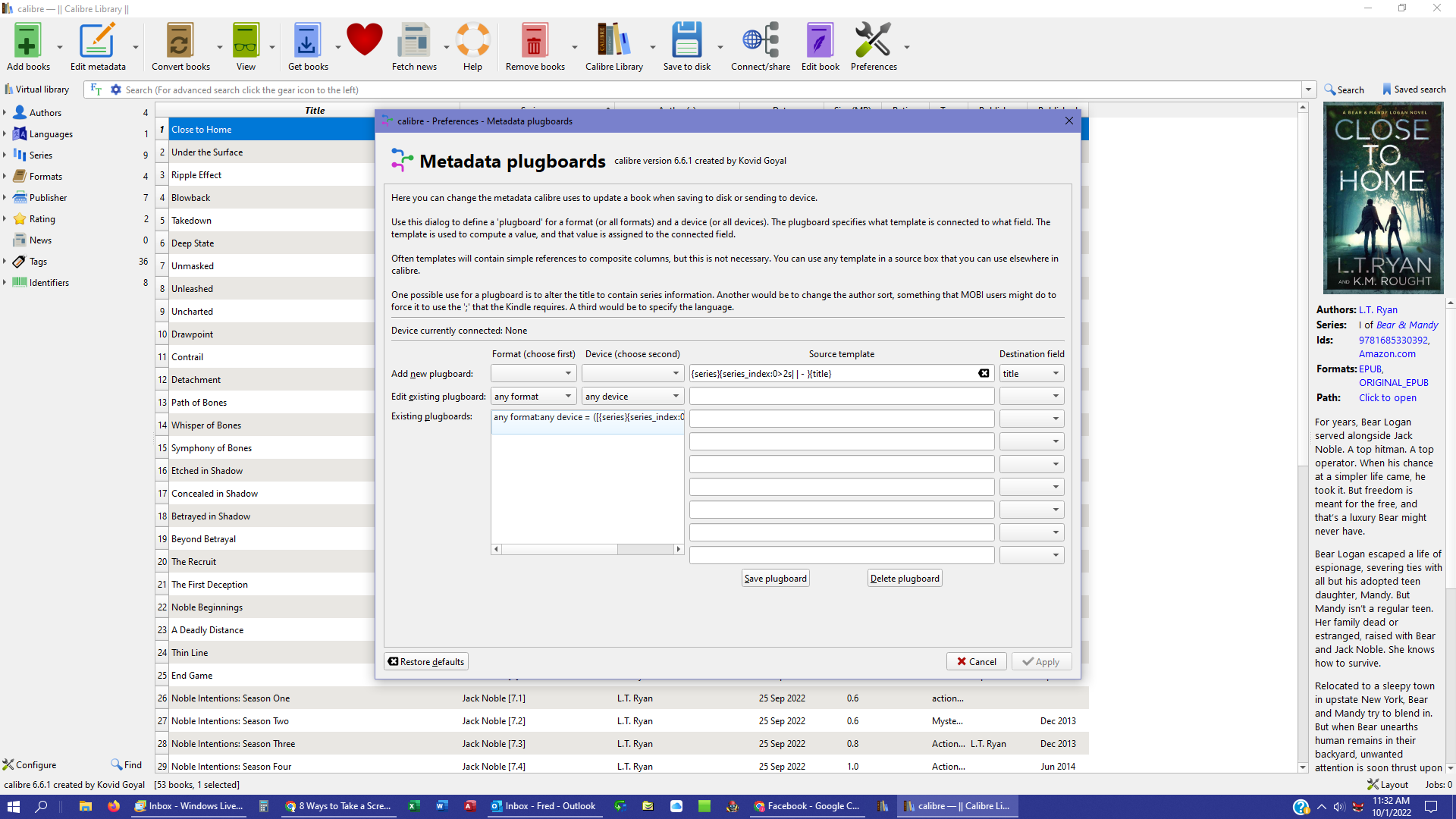Click the red heart donate icon
The width and height of the screenshot is (1456, 819).
[364, 39]
